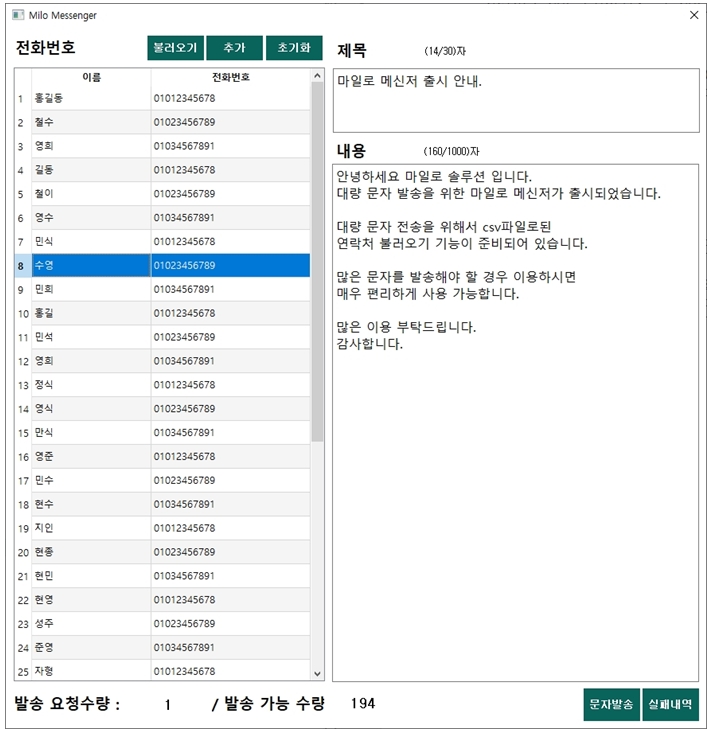Screen dimensions: 710x730
Task: Send messages using the 문자발송 button
Action: 610,704
